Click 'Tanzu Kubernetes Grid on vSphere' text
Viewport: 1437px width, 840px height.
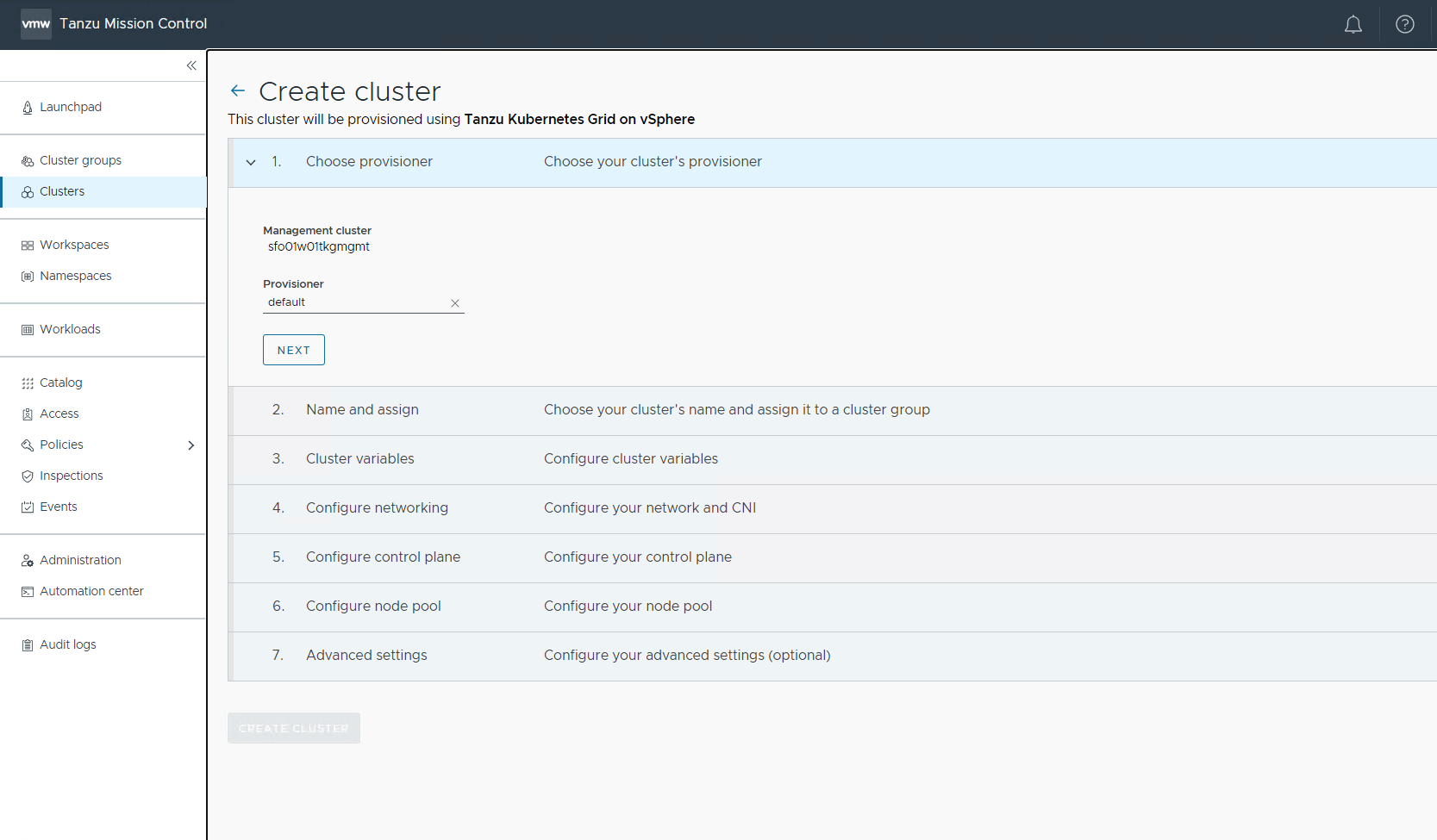[x=579, y=120]
